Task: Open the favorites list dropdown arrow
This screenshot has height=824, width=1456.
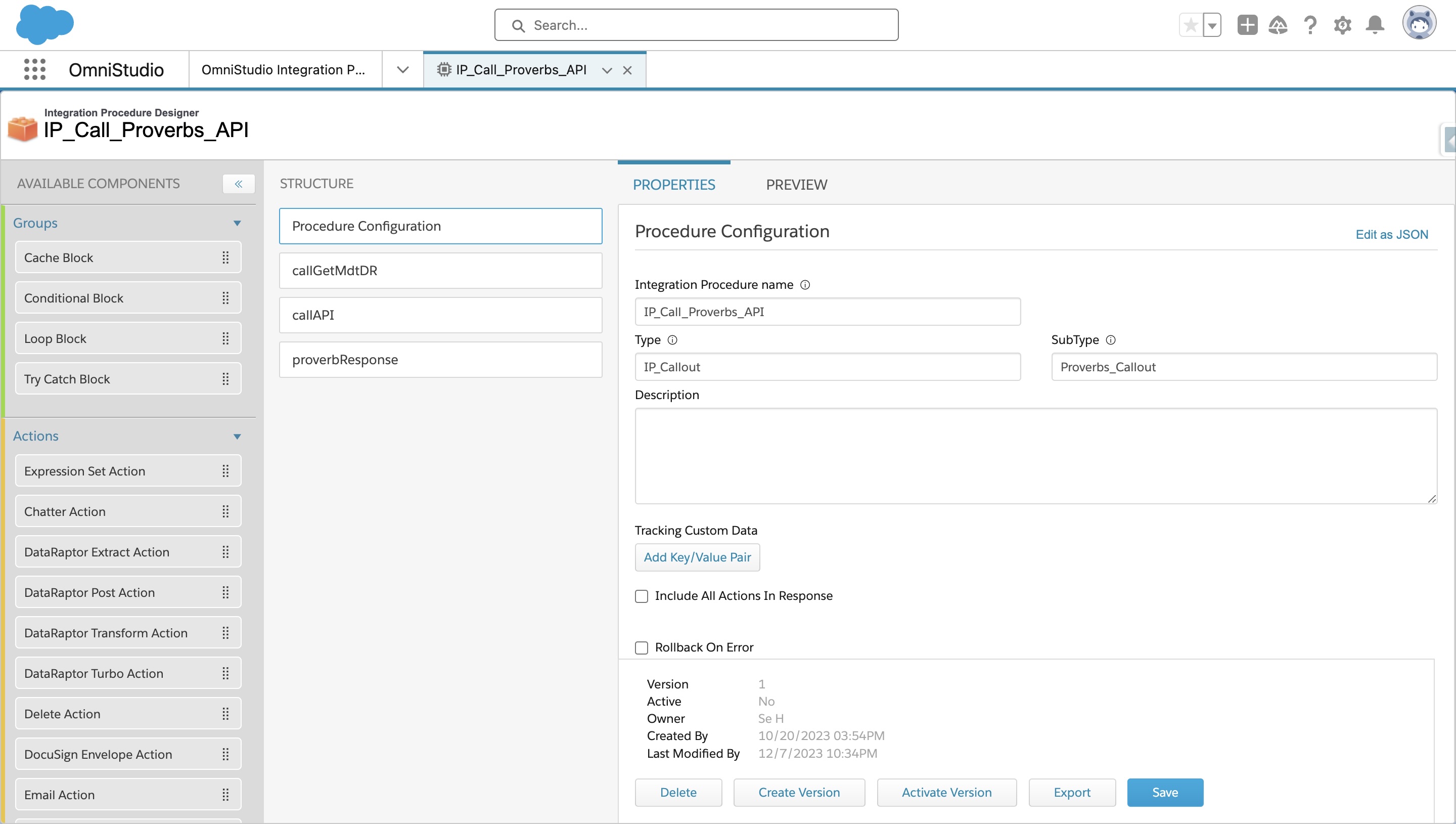Action: [x=1212, y=25]
